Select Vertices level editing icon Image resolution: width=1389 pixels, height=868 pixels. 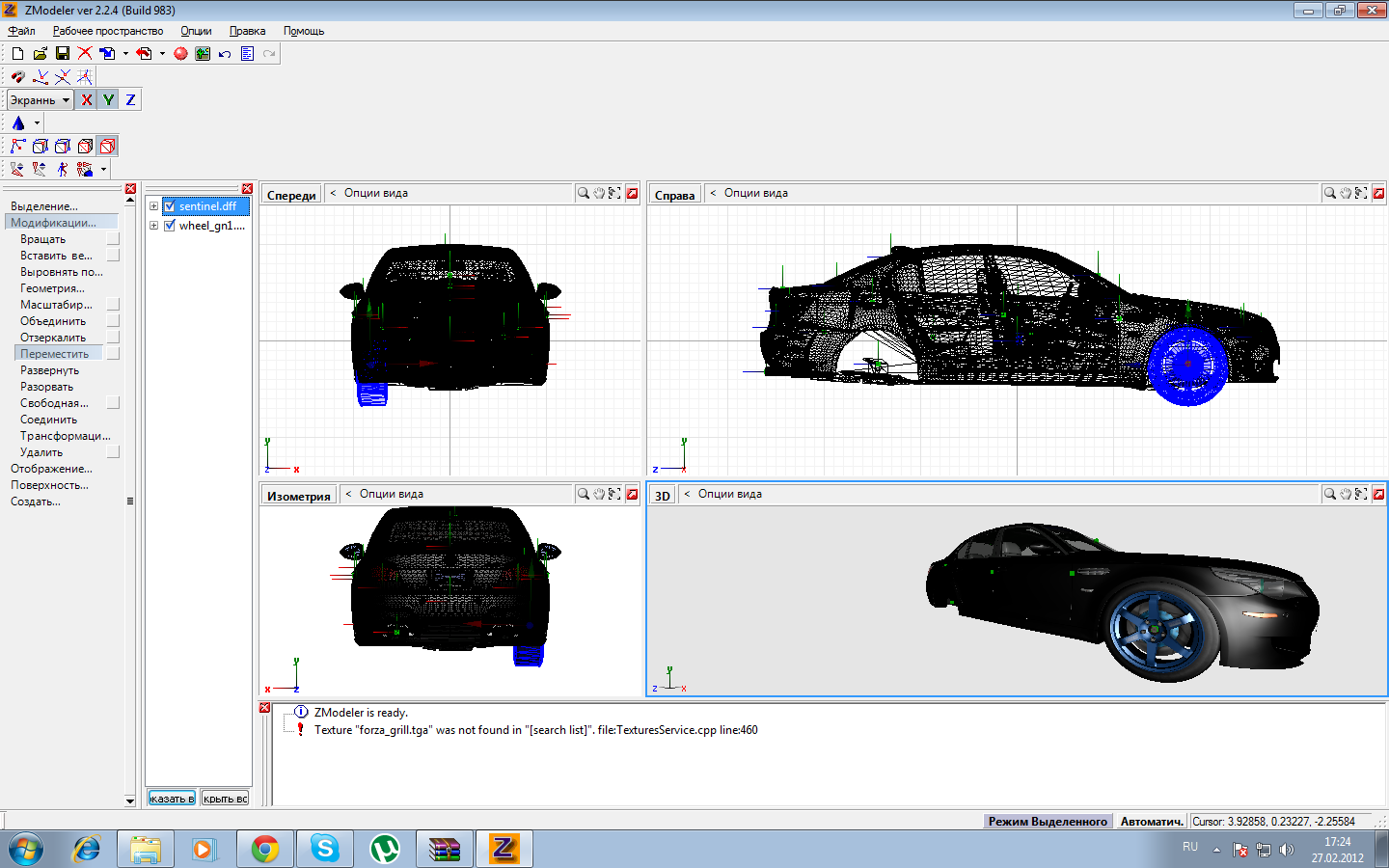[x=17, y=147]
